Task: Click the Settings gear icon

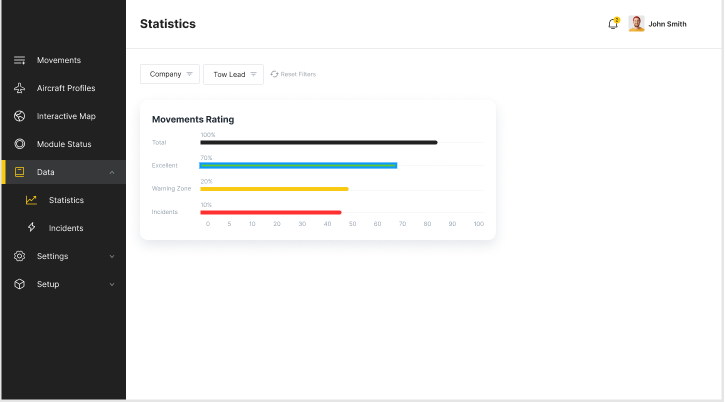Action: coord(19,256)
